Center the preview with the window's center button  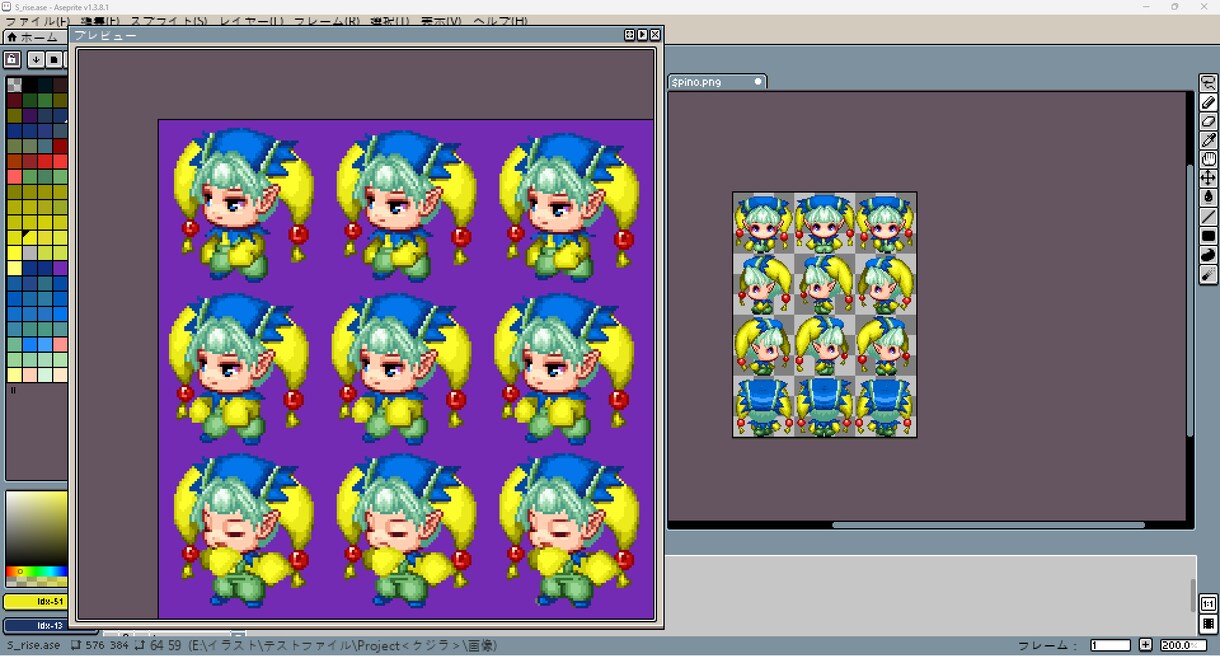point(629,35)
